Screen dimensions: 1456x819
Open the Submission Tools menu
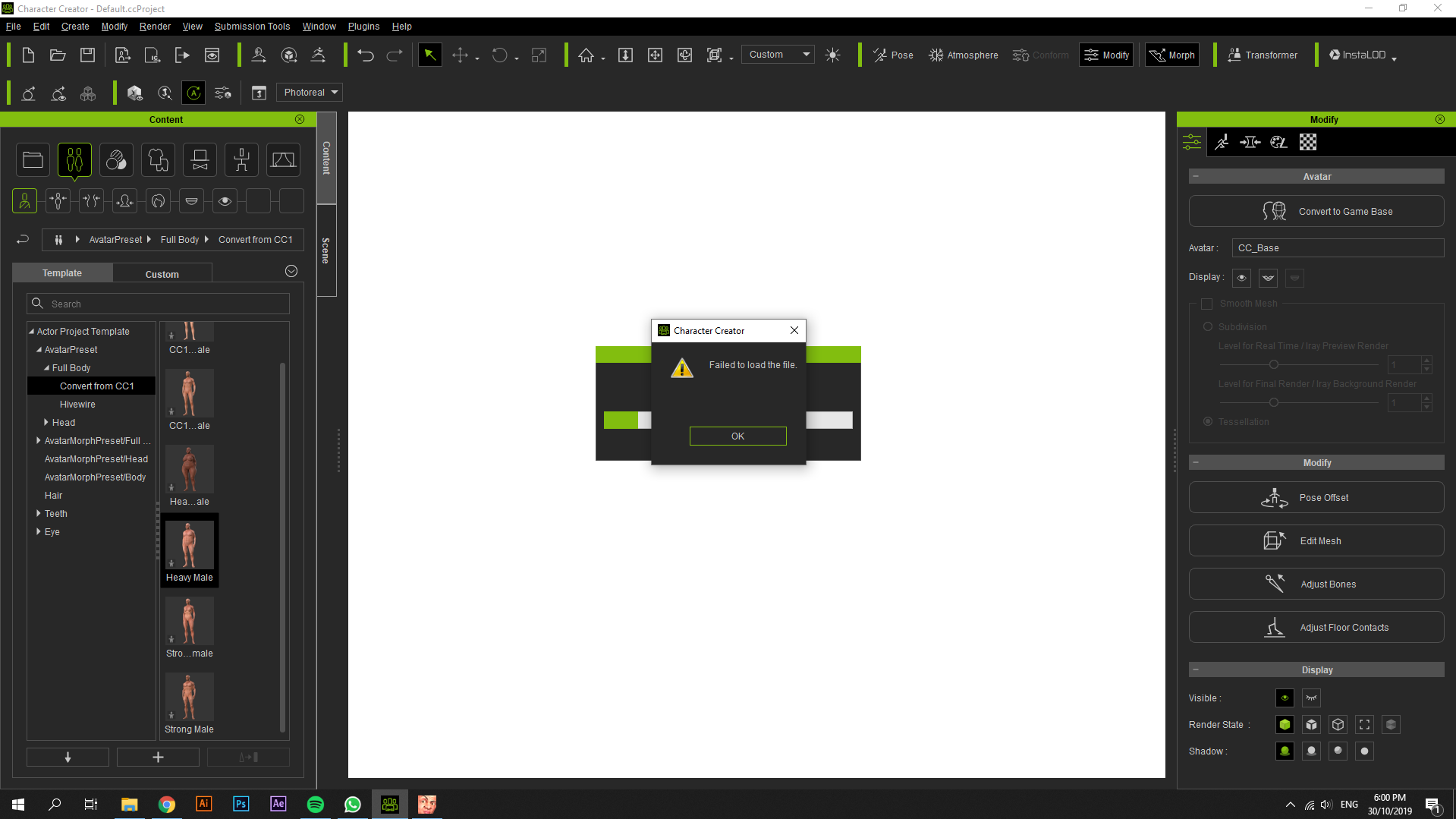[x=252, y=26]
